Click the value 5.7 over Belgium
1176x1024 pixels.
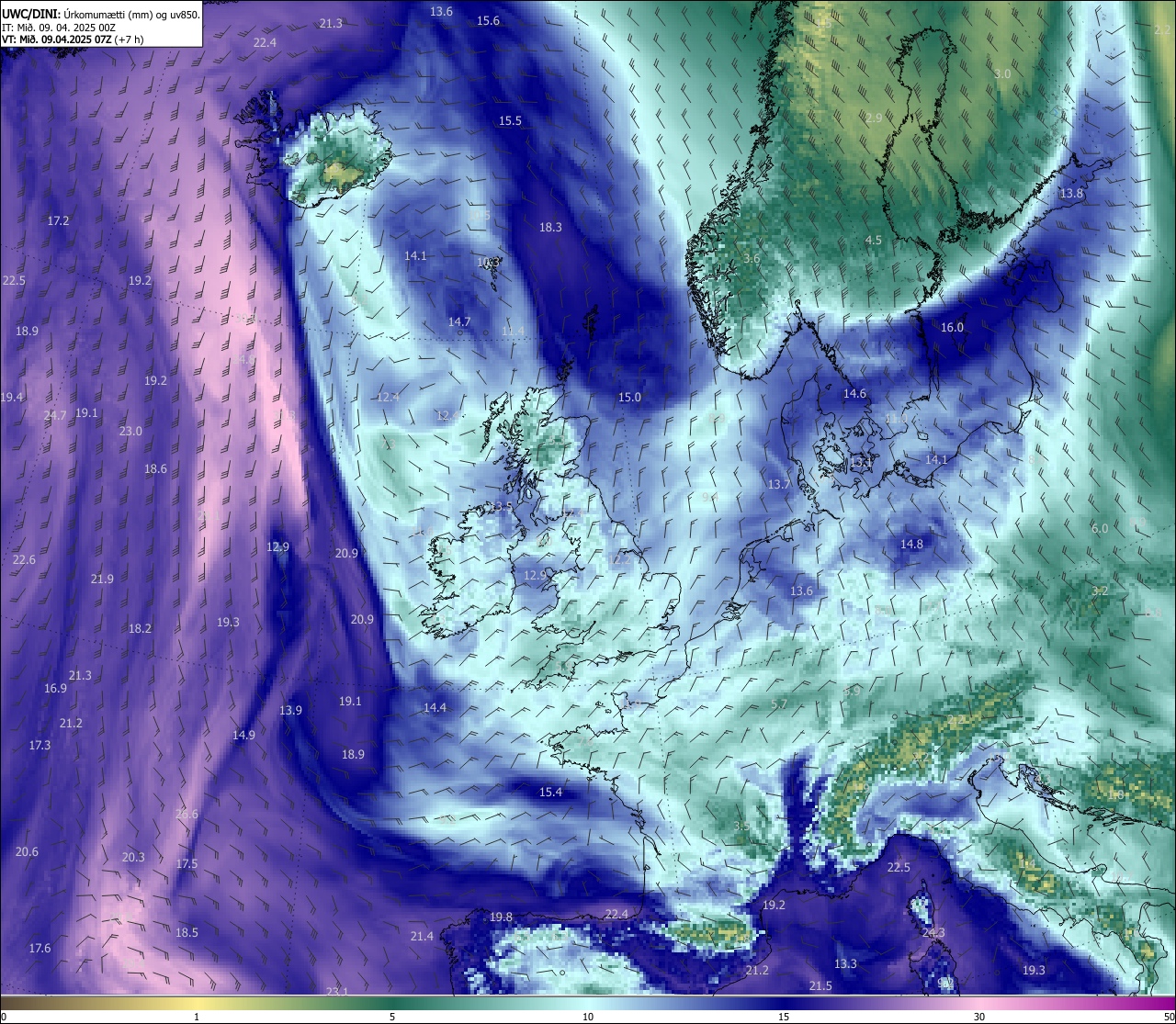click(779, 703)
